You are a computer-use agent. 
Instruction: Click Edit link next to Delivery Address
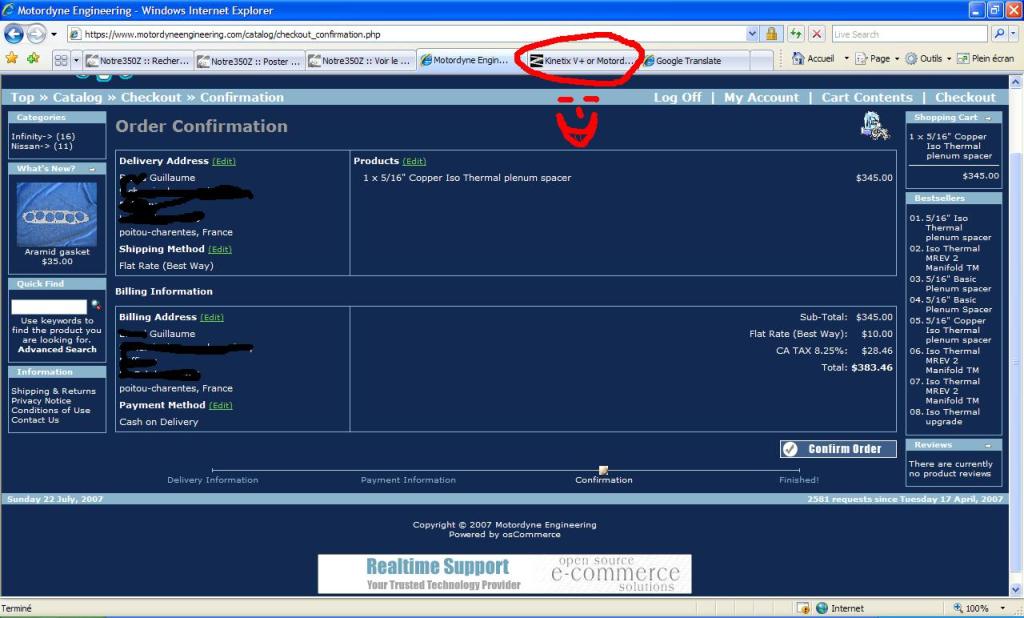coord(224,161)
